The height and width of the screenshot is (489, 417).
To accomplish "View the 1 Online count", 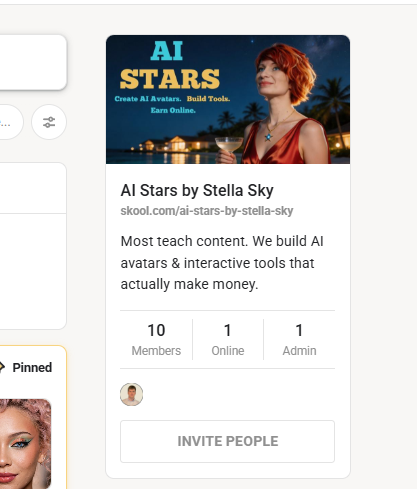I will click(228, 339).
